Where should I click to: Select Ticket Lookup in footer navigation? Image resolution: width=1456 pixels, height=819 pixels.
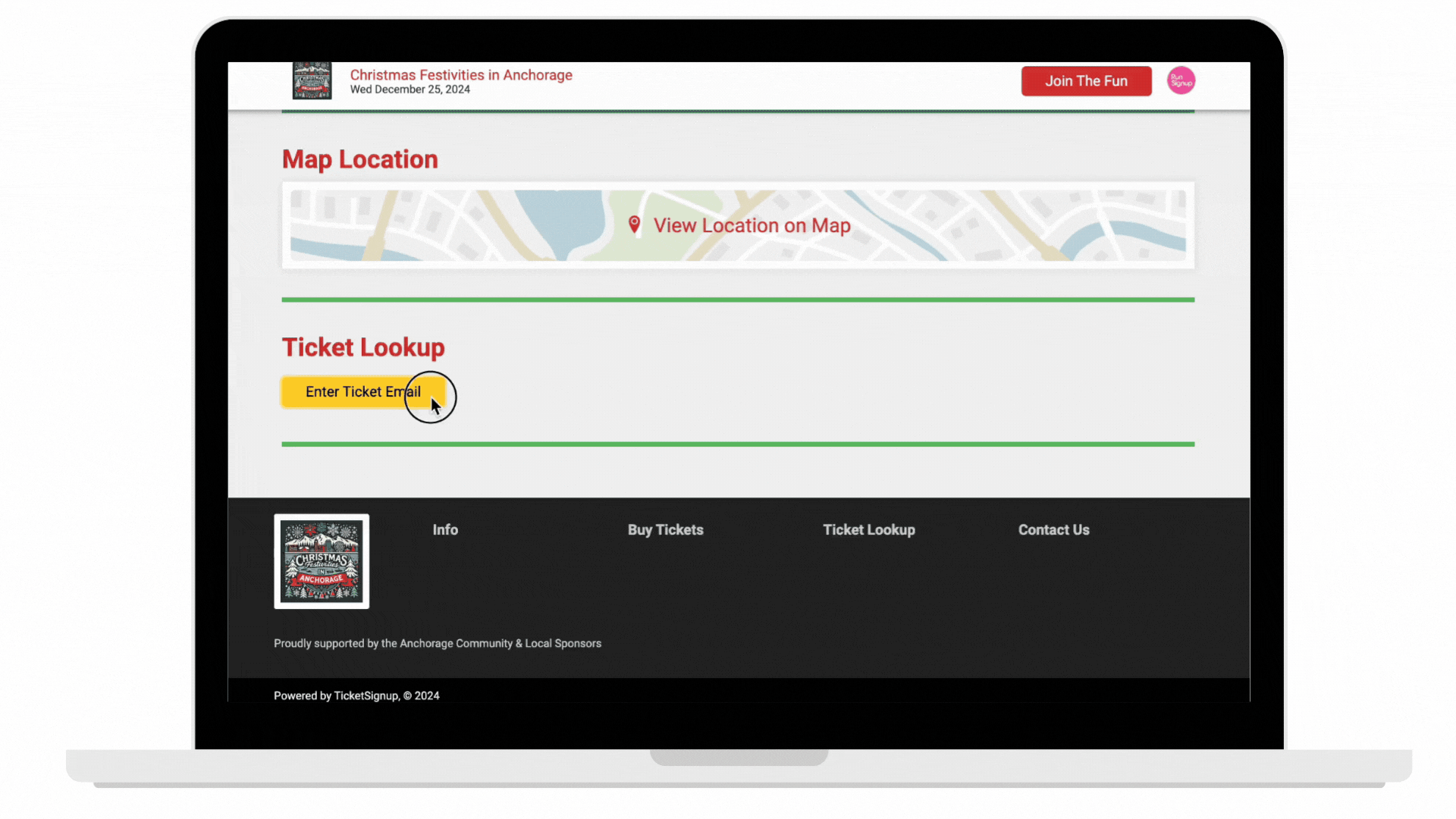coord(868,530)
